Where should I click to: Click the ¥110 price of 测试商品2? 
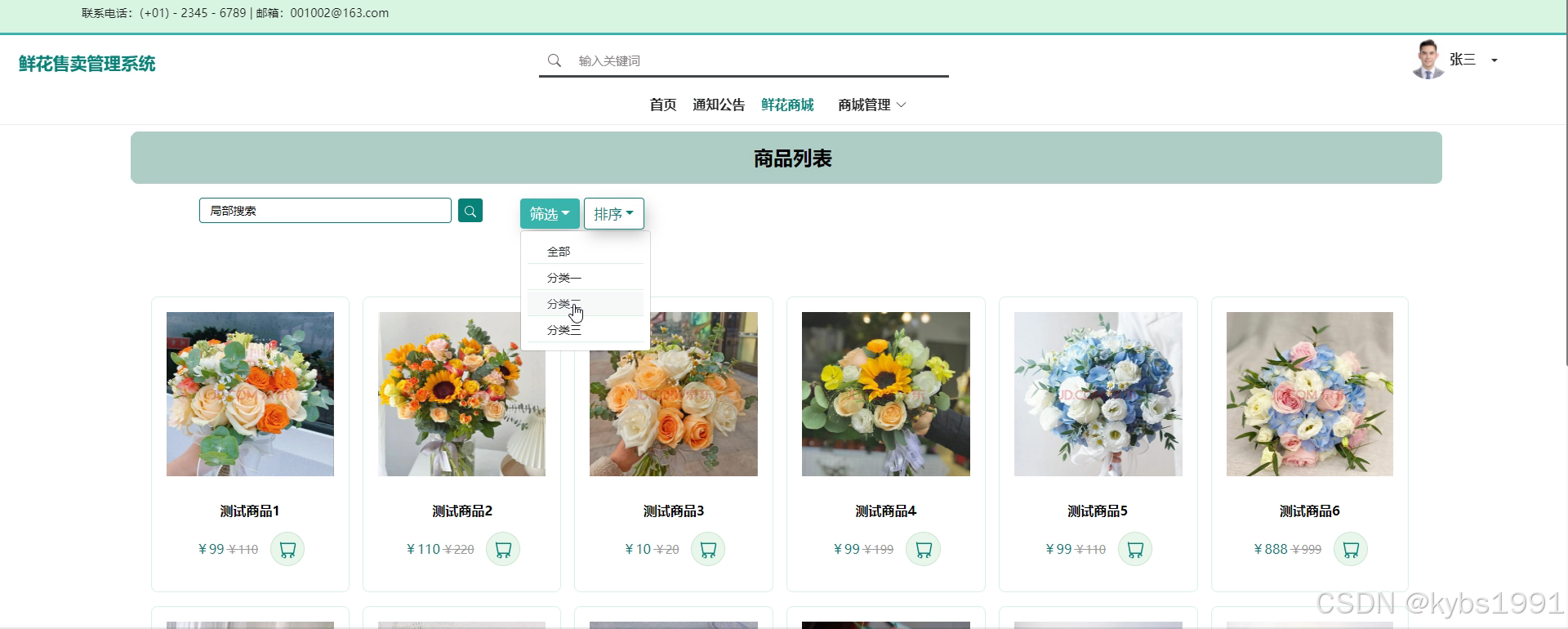pos(423,549)
